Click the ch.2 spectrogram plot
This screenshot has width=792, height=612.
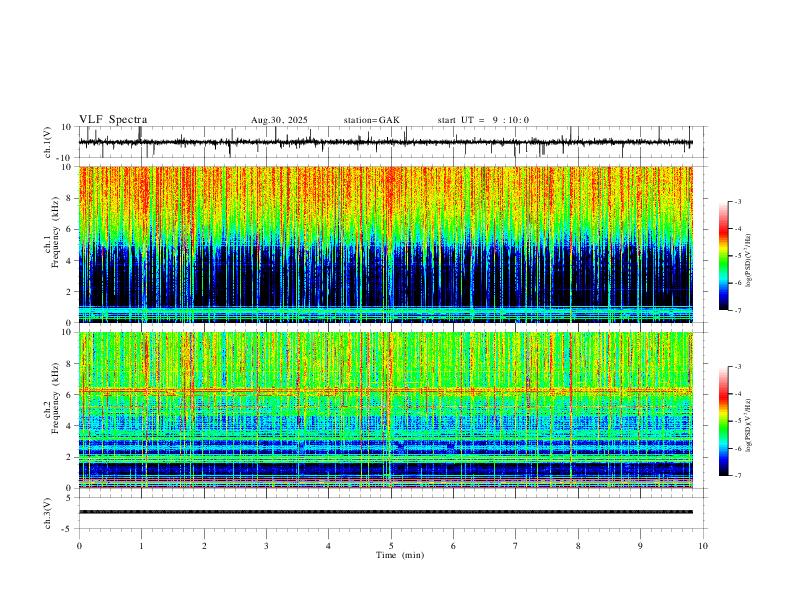tap(385, 410)
